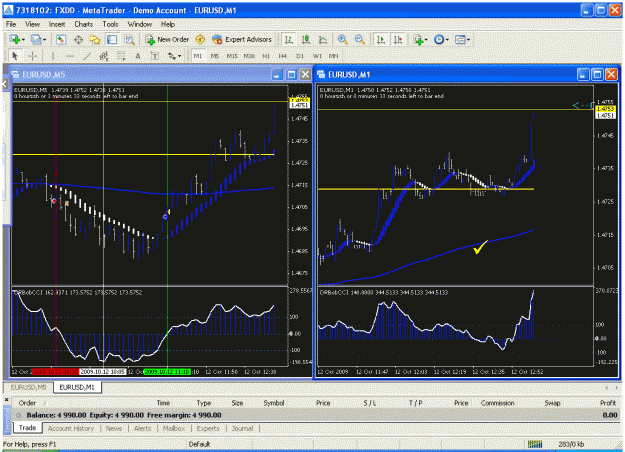625x452 pixels.
Task: Open the Journal terminal tab
Action: [x=242, y=428]
